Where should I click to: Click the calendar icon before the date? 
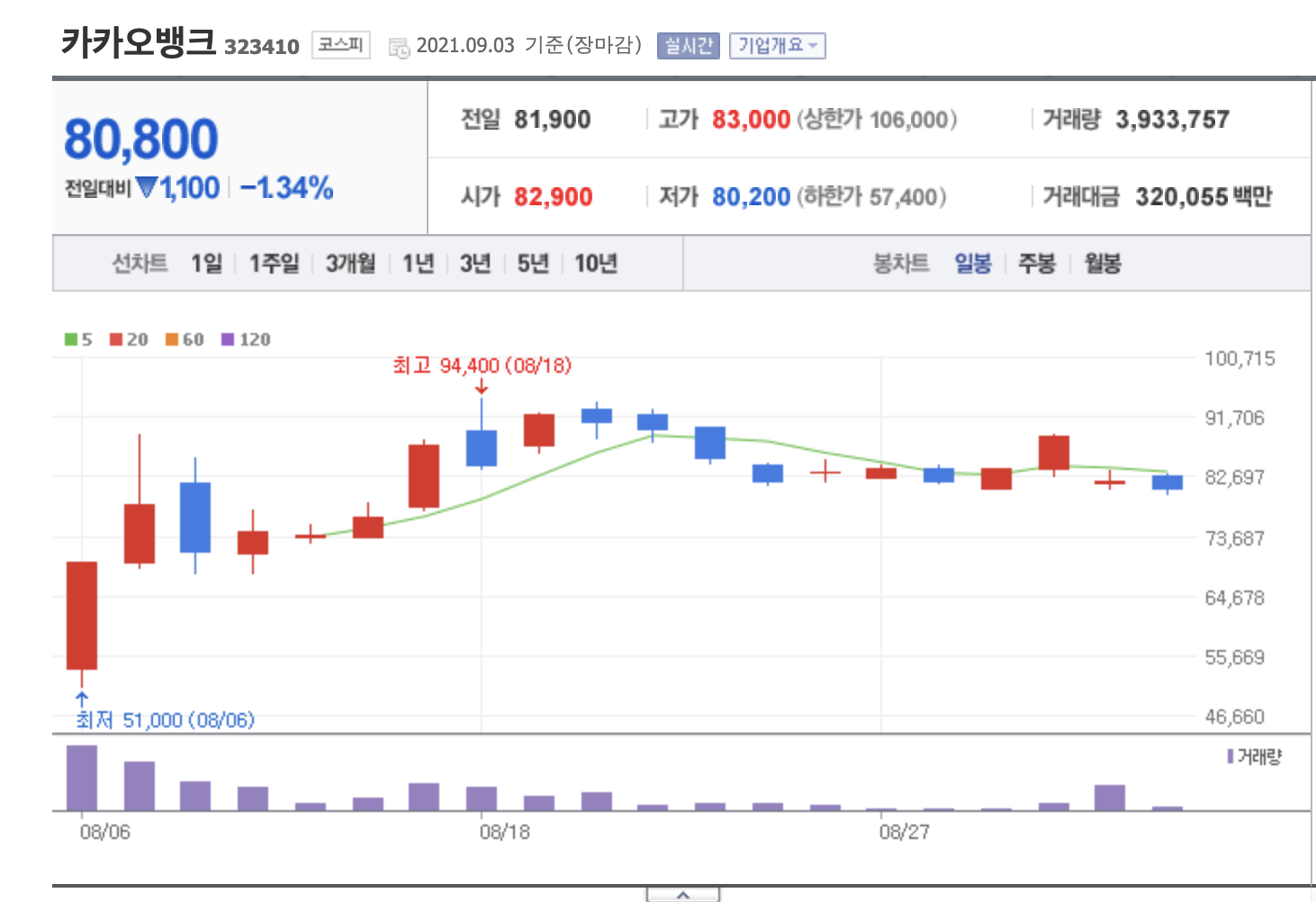pyautogui.click(x=399, y=48)
